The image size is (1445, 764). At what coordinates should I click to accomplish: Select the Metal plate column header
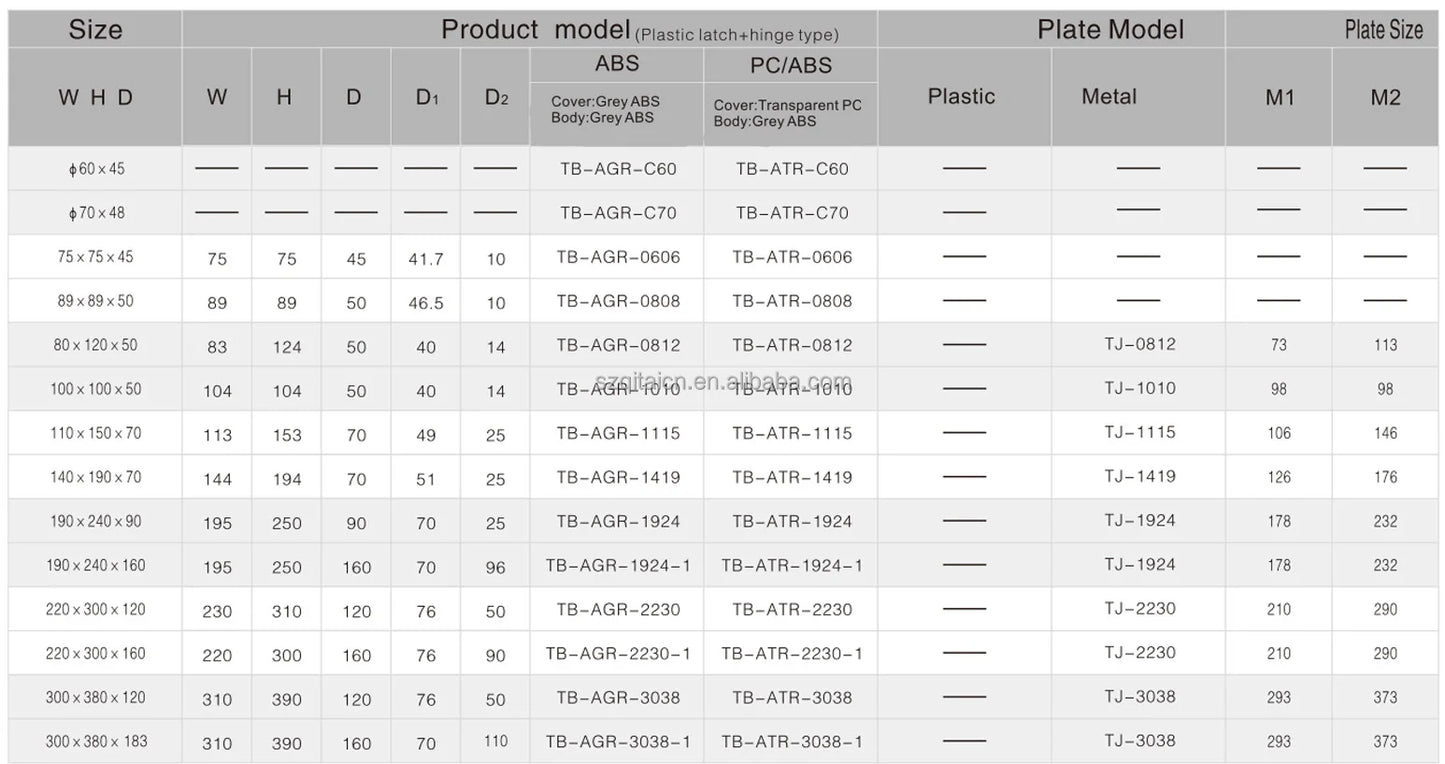coord(1110,97)
